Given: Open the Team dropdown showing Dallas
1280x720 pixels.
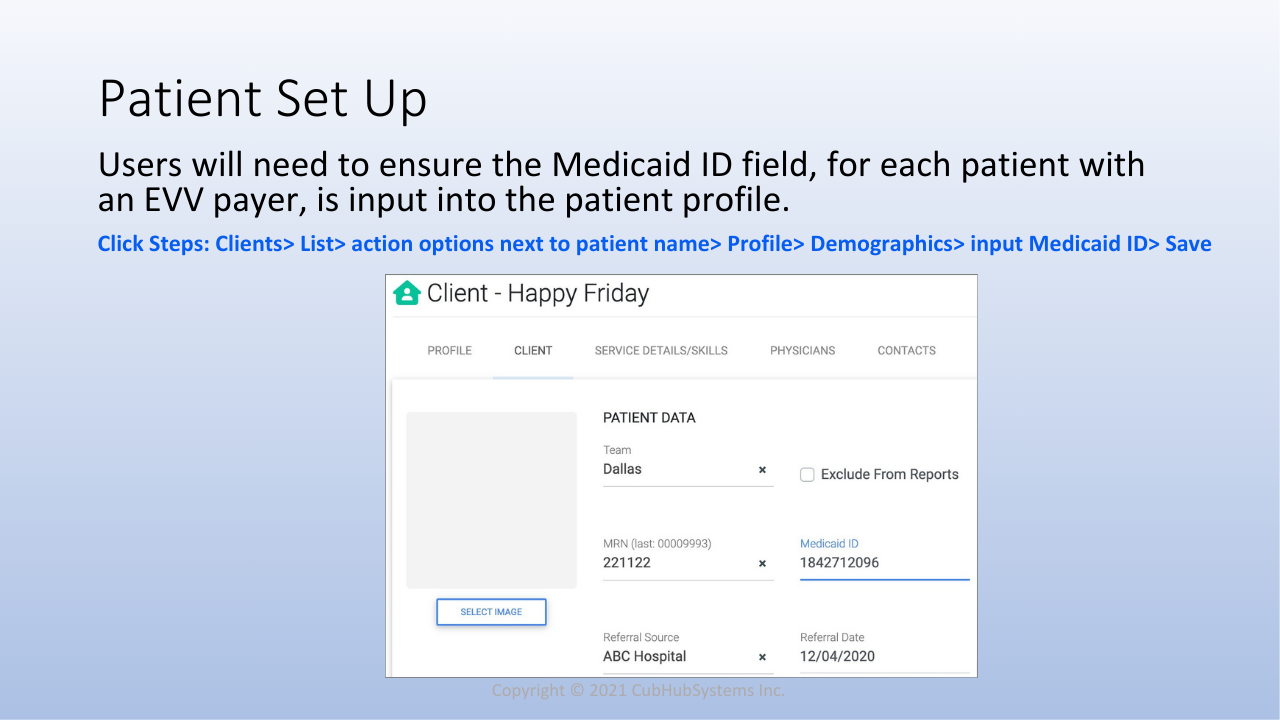Looking at the screenshot, I should tap(676, 469).
